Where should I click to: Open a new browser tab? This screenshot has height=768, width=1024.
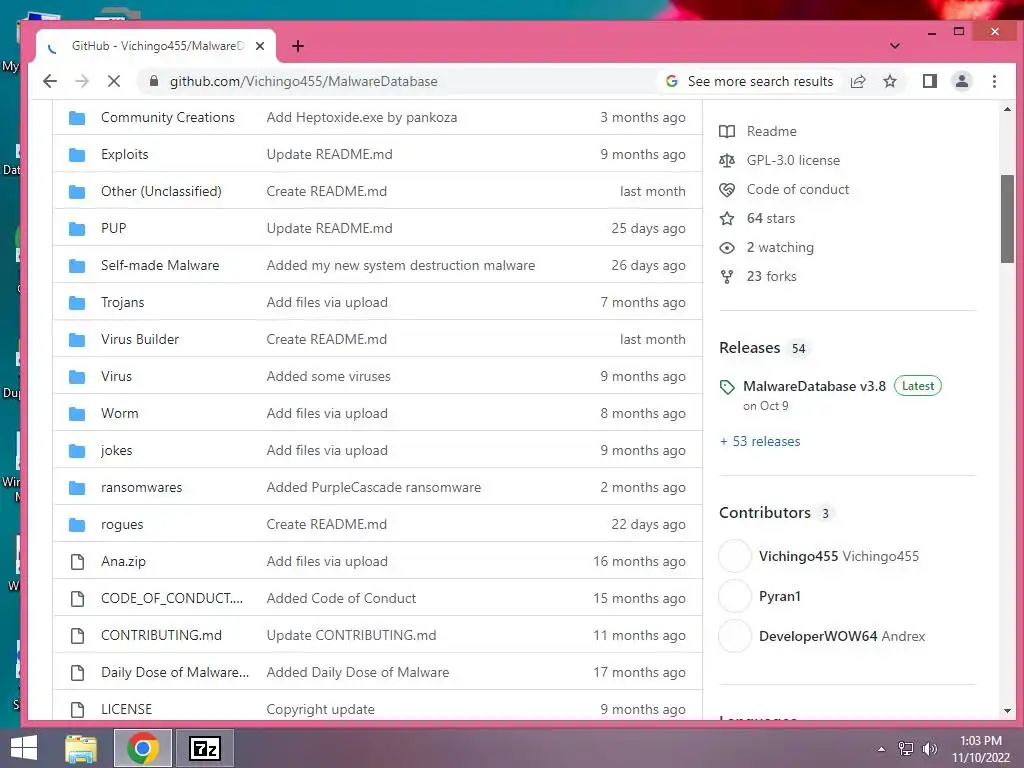298,46
